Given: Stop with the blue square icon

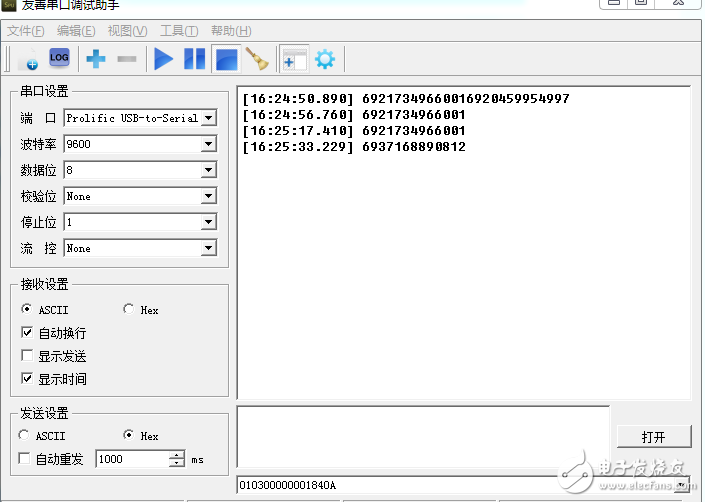Looking at the screenshot, I should coord(227,59).
